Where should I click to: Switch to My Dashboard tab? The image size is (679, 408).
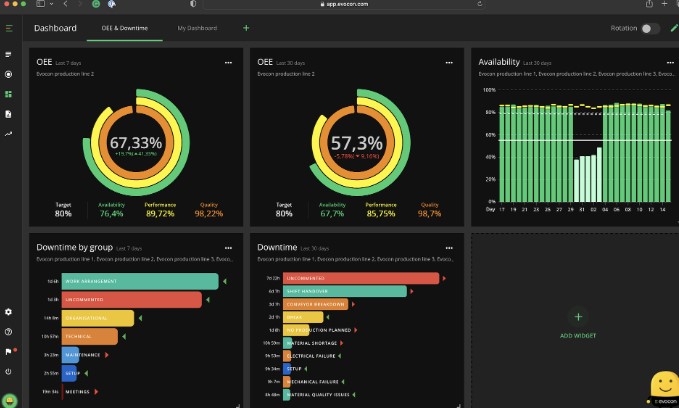click(196, 28)
